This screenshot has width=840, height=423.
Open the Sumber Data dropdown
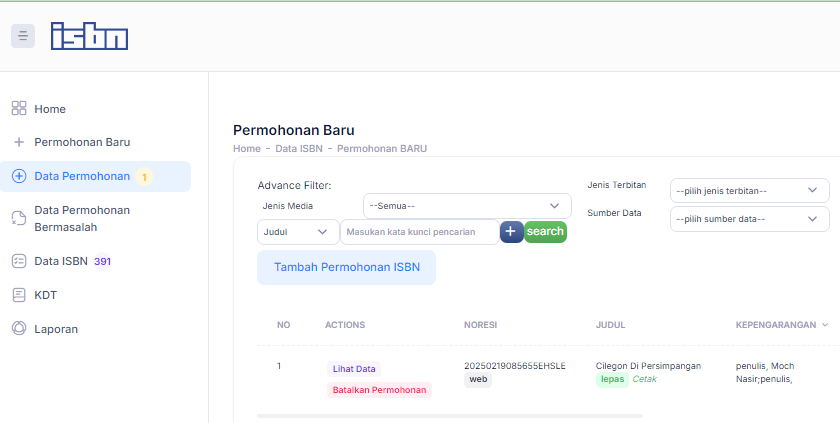(749, 219)
